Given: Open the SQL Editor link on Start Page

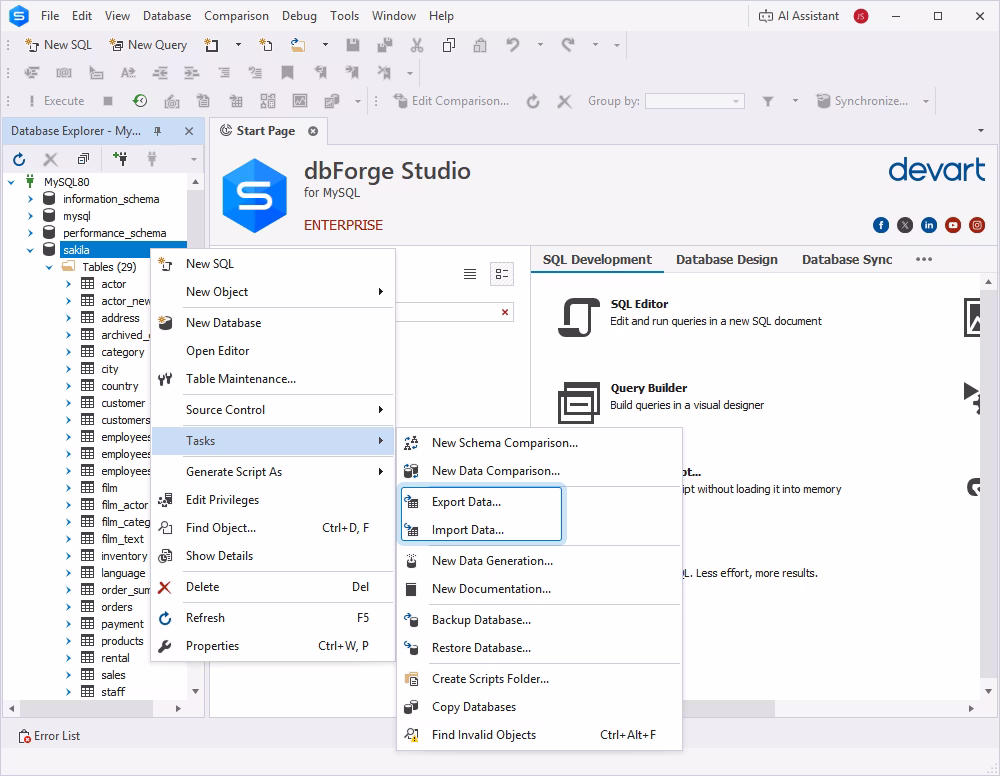Looking at the screenshot, I should click(x=639, y=304).
